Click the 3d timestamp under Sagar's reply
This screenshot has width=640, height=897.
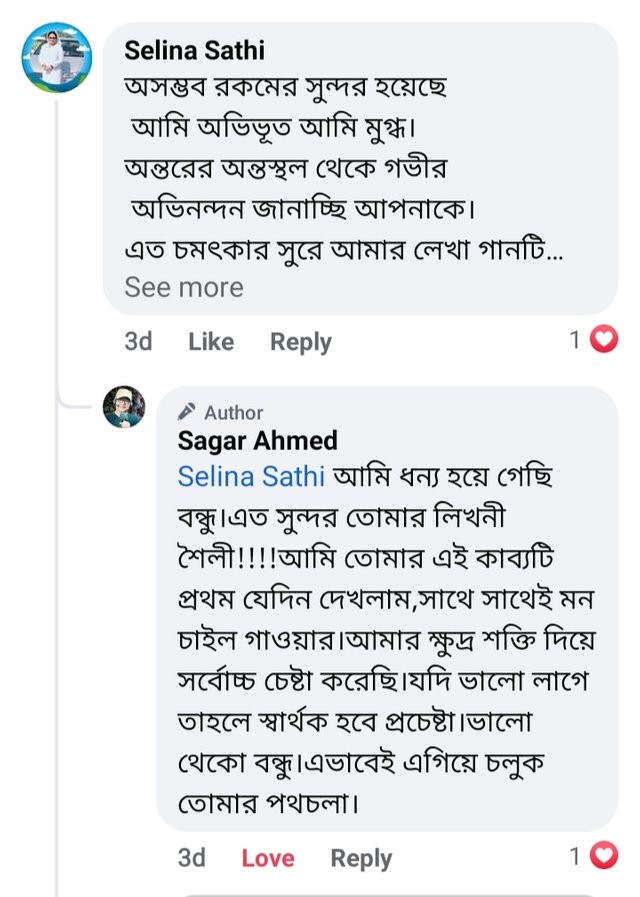(191, 858)
